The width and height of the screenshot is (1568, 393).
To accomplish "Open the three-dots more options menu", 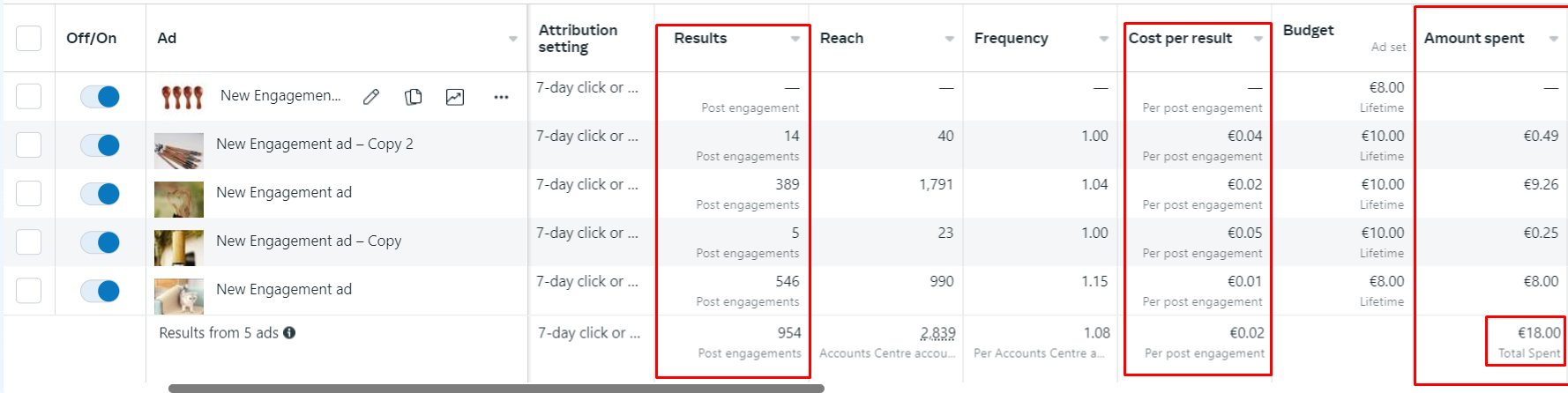I will [x=501, y=97].
